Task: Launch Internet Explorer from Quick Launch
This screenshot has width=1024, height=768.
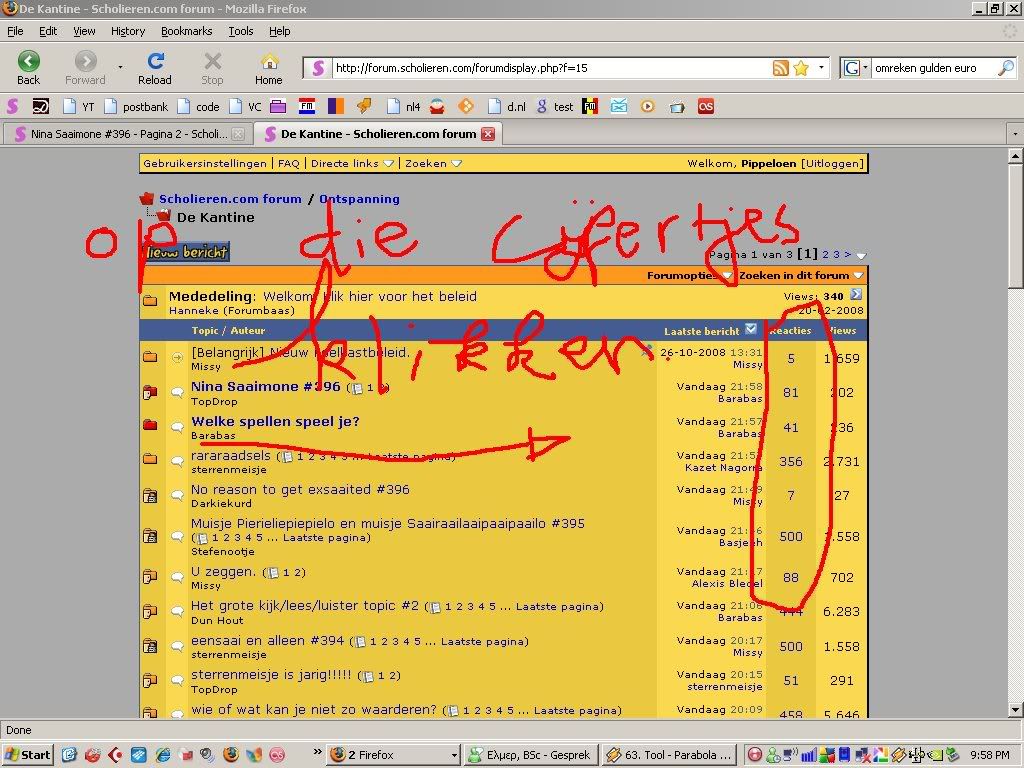Action: 162,754
